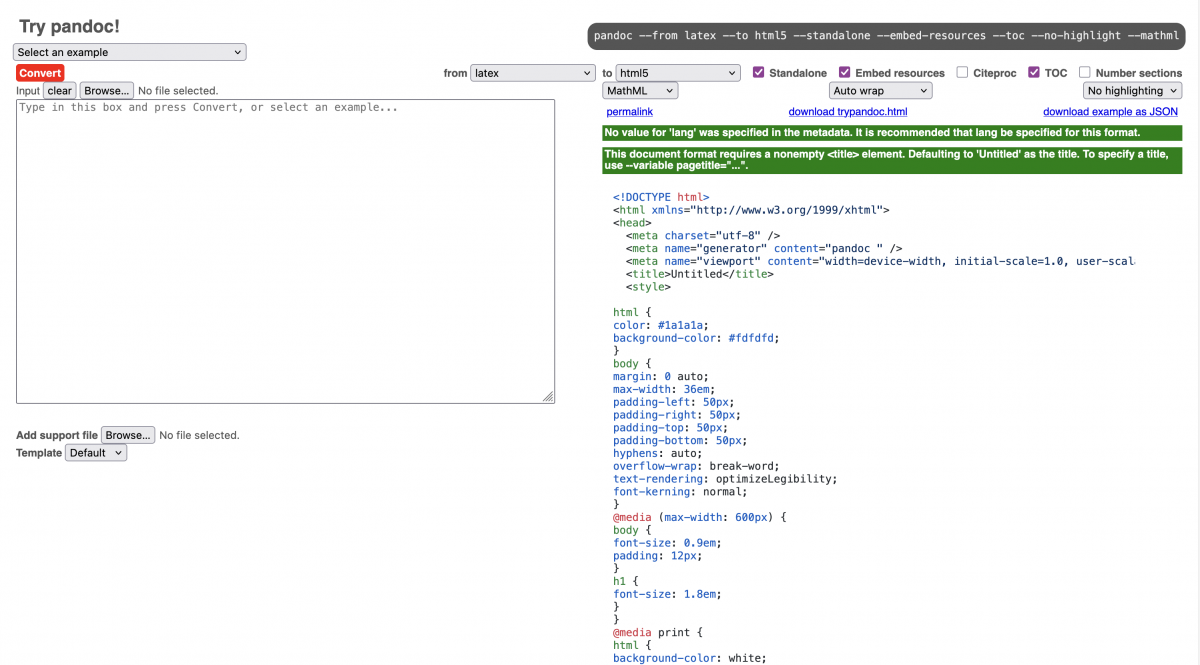Click the meta generator pandoc line
This screenshot has height=665, width=1200.
pos(764,249)
